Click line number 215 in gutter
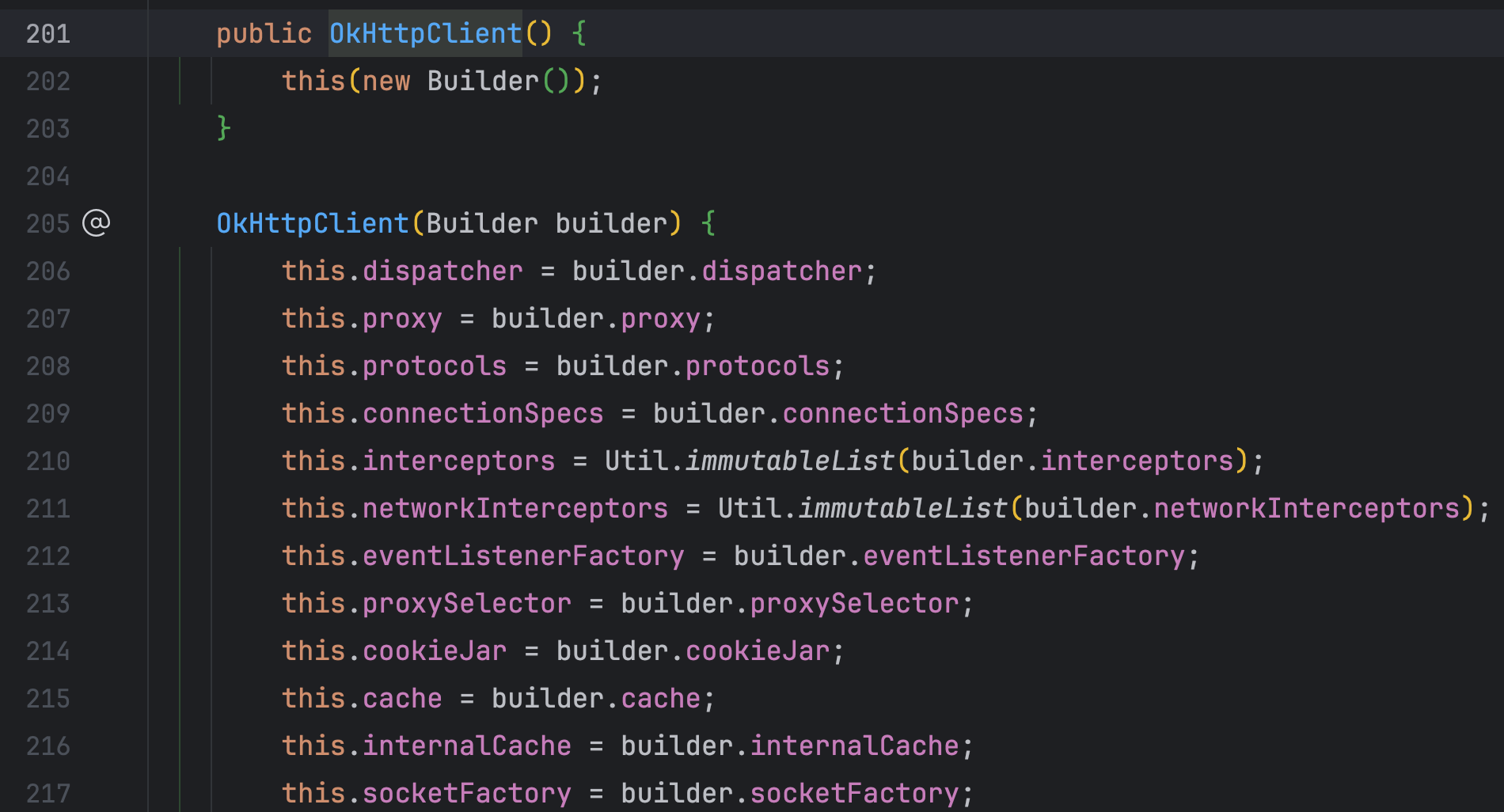1504x812 pixels. point(48,698)
